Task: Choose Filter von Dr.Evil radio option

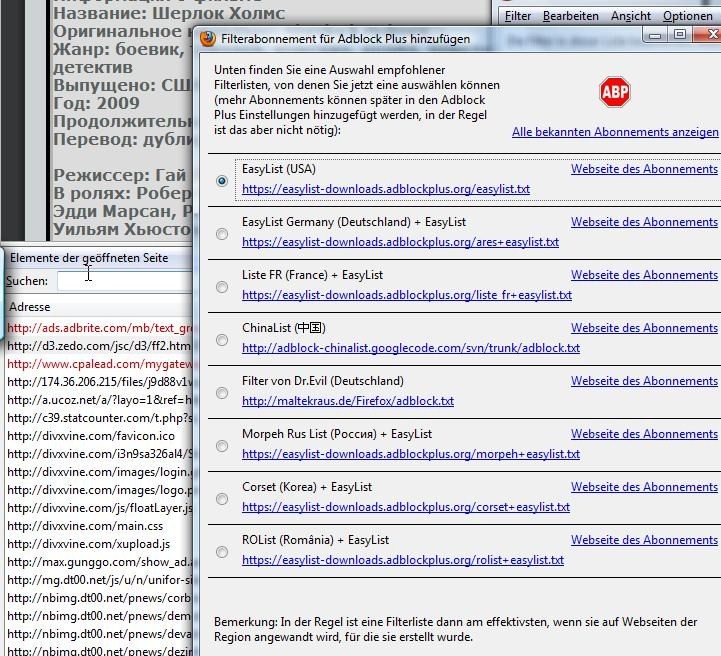Action: click(x=222, y=393)
